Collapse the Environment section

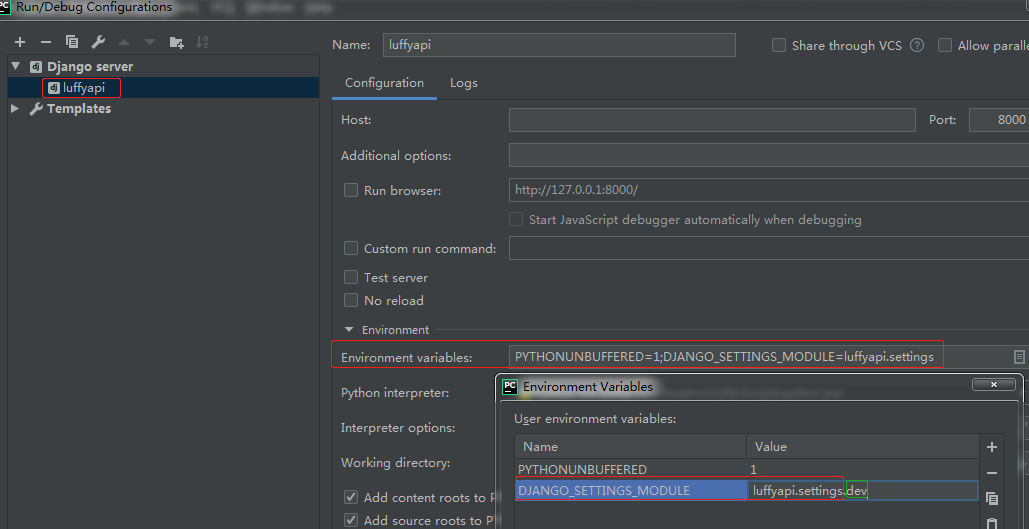click(349, 329)
